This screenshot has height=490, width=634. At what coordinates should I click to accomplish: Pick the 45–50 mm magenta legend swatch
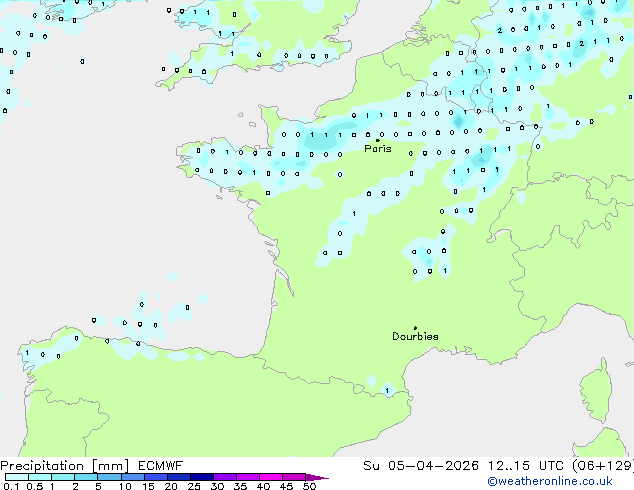point(294,477)
